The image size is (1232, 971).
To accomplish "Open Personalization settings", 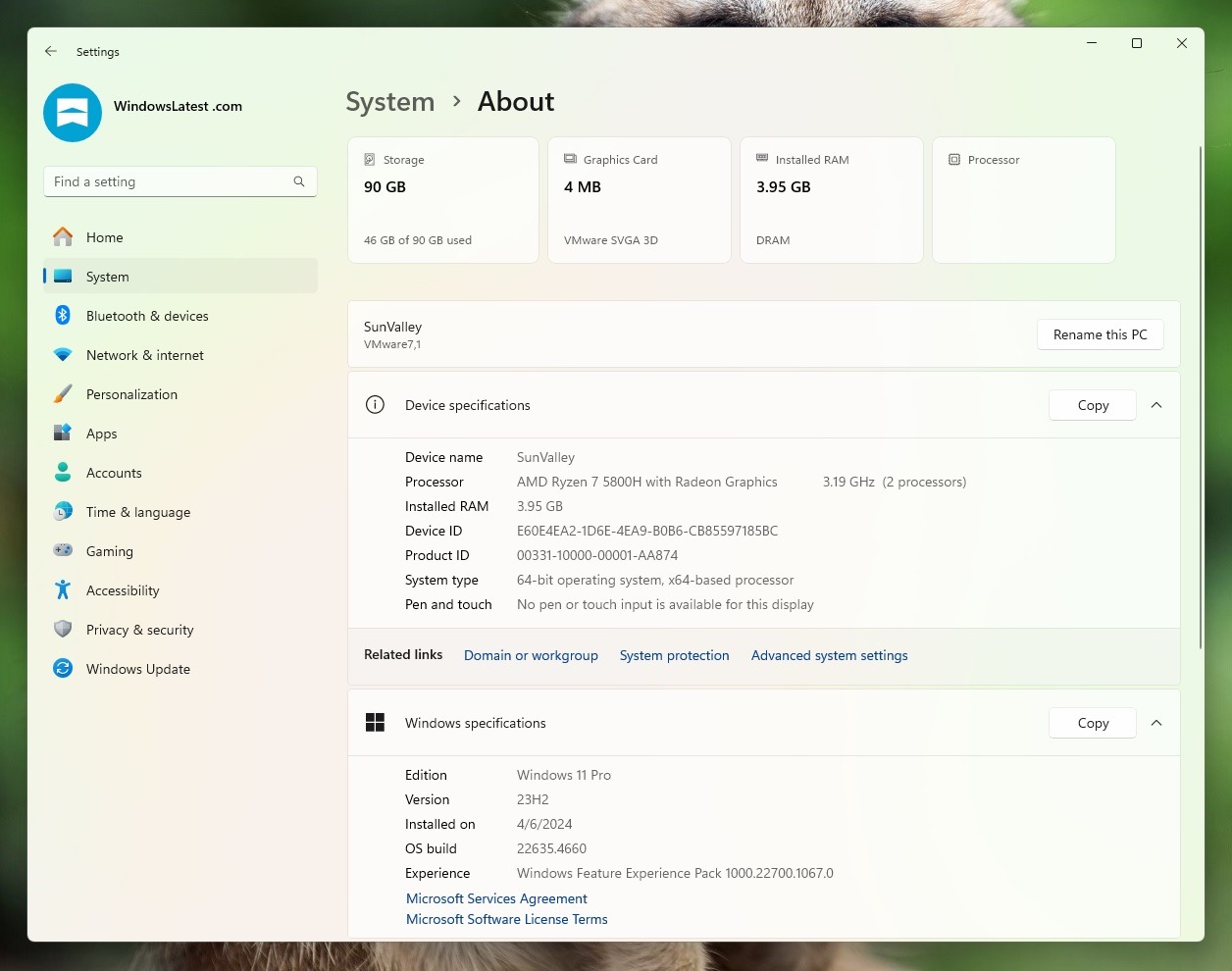I will pos(132,394).
